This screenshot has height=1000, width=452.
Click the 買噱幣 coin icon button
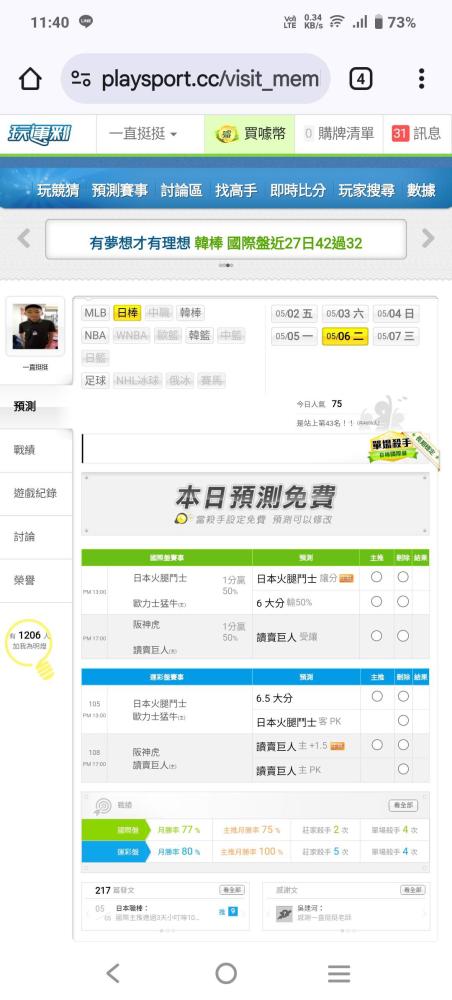coord(249,134)
